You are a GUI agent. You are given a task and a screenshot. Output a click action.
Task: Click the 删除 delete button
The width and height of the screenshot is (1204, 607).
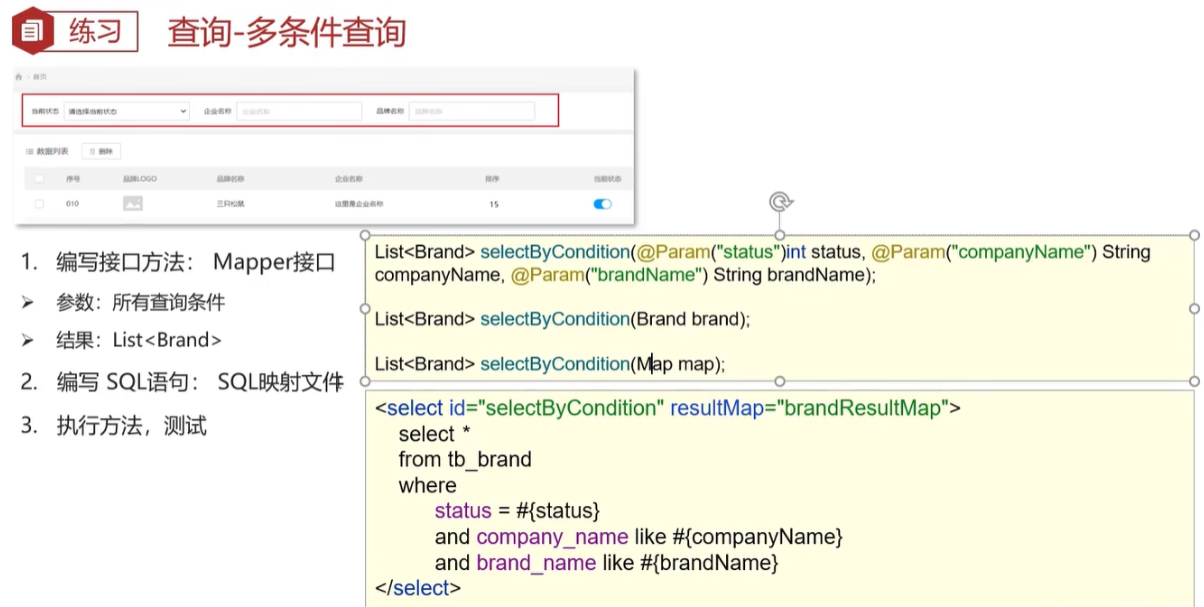tap(102, 151)
